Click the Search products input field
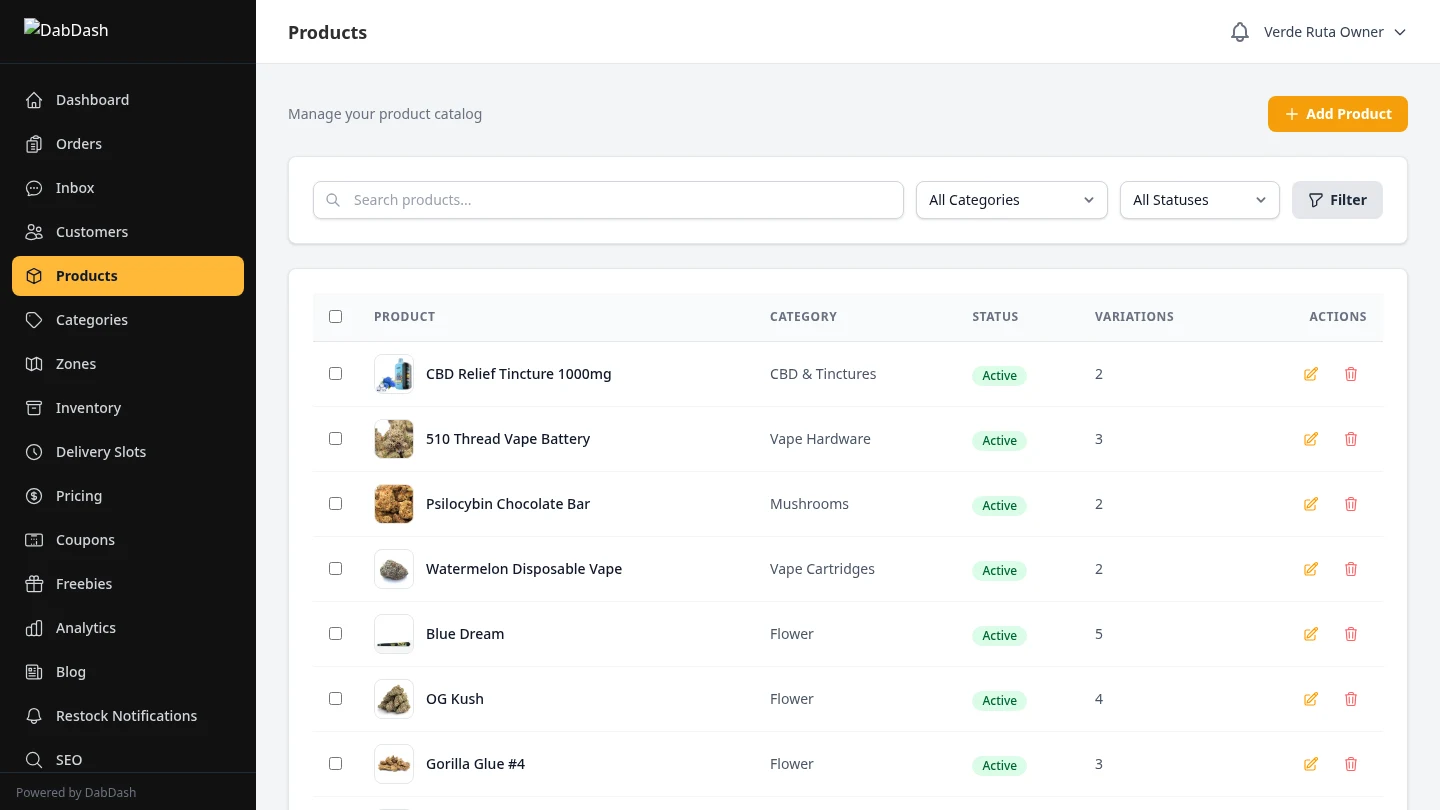1440x810 pixels. tap(620, 200)
